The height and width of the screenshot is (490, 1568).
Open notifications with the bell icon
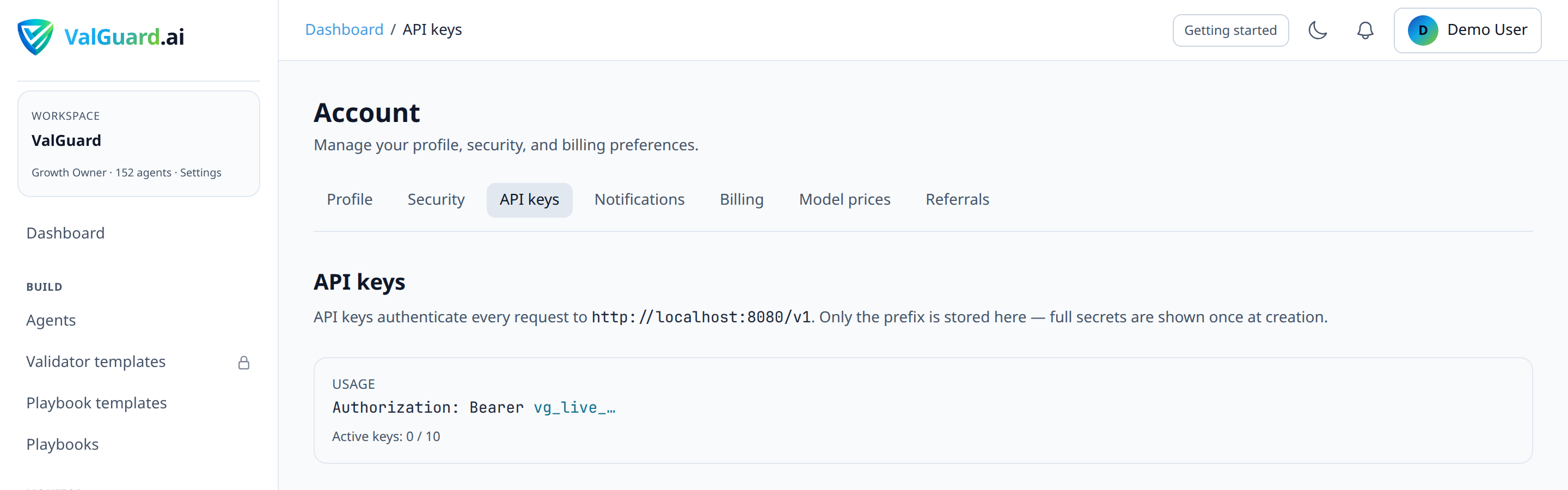(x=1365, y=30)
